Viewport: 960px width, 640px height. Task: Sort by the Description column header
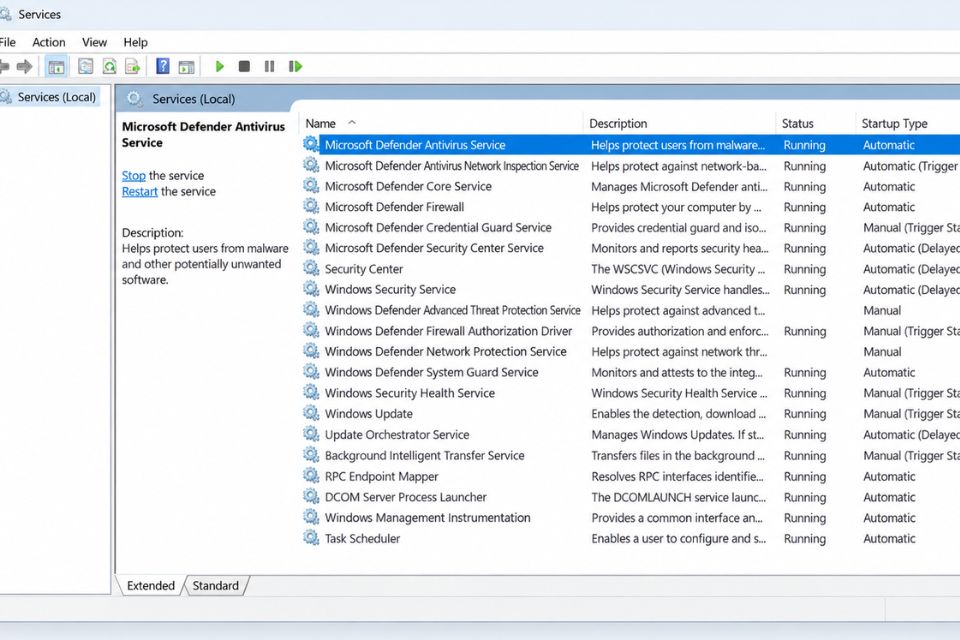pyautogui.click(x=679, y=123)
